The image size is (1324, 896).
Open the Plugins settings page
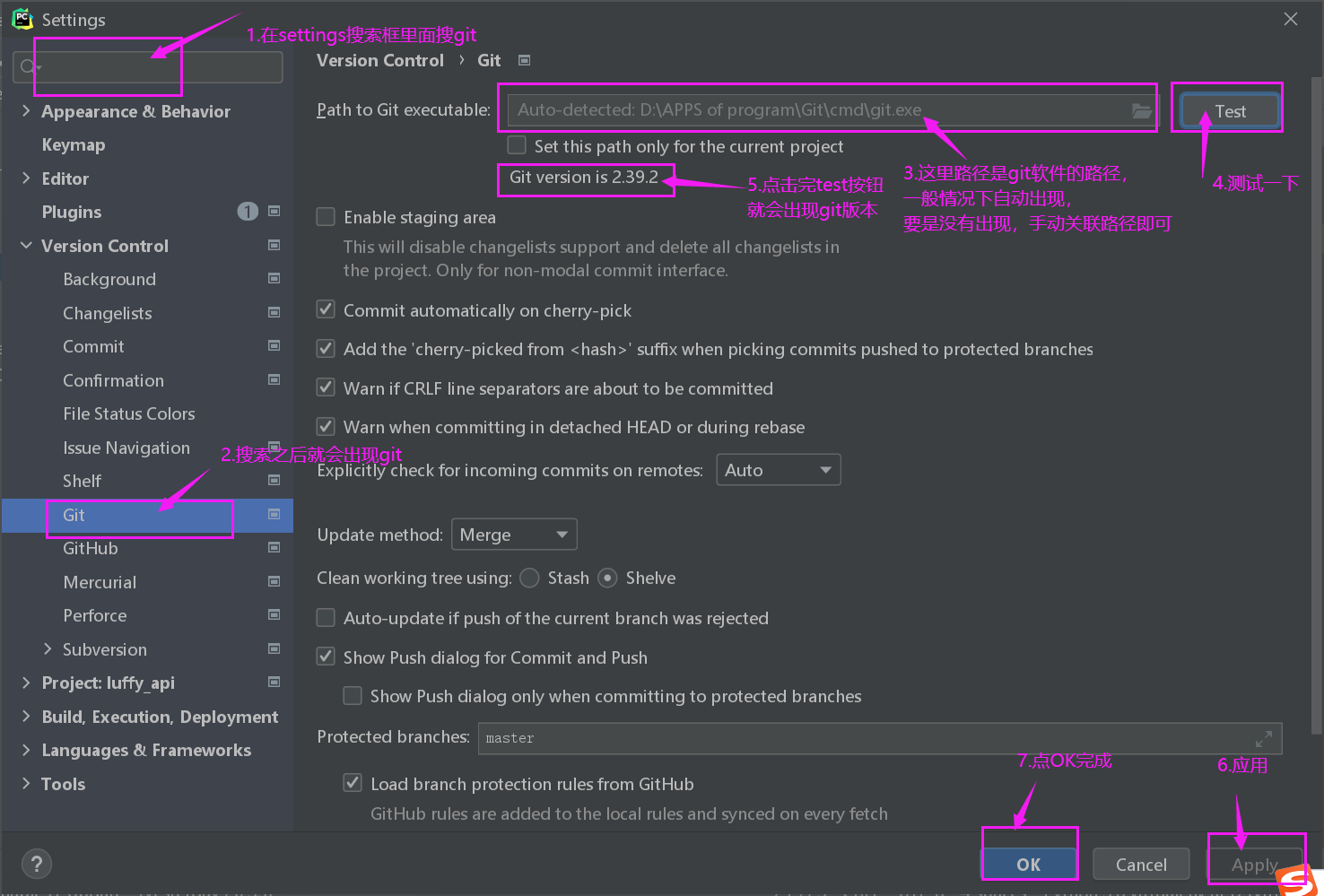(72, 212)
